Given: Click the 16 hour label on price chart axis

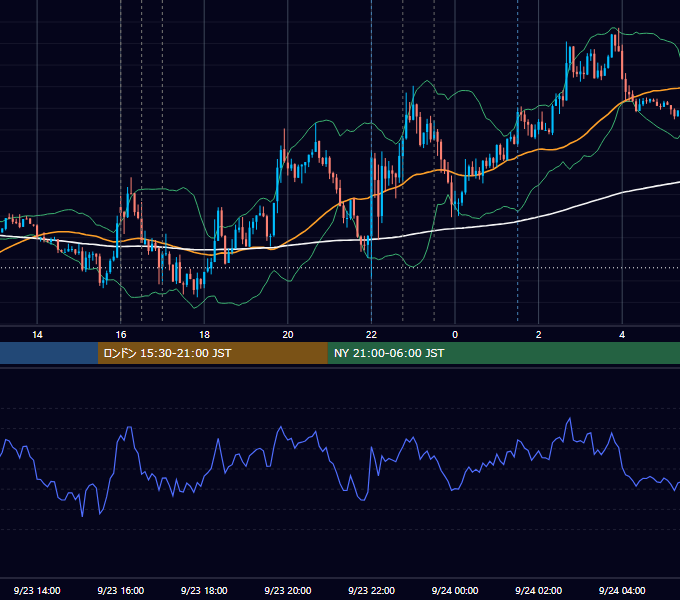Looking at the screenshot, I should (x=121, y=335).
